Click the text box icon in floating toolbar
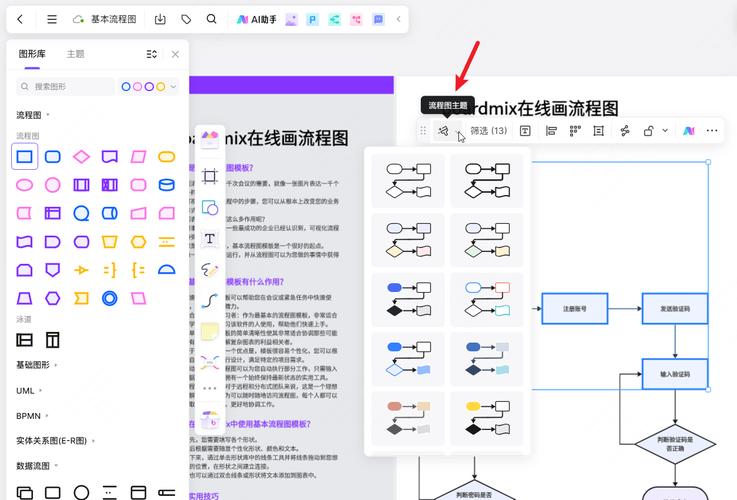Screen dimensions: 737x500 coord(525,131)
